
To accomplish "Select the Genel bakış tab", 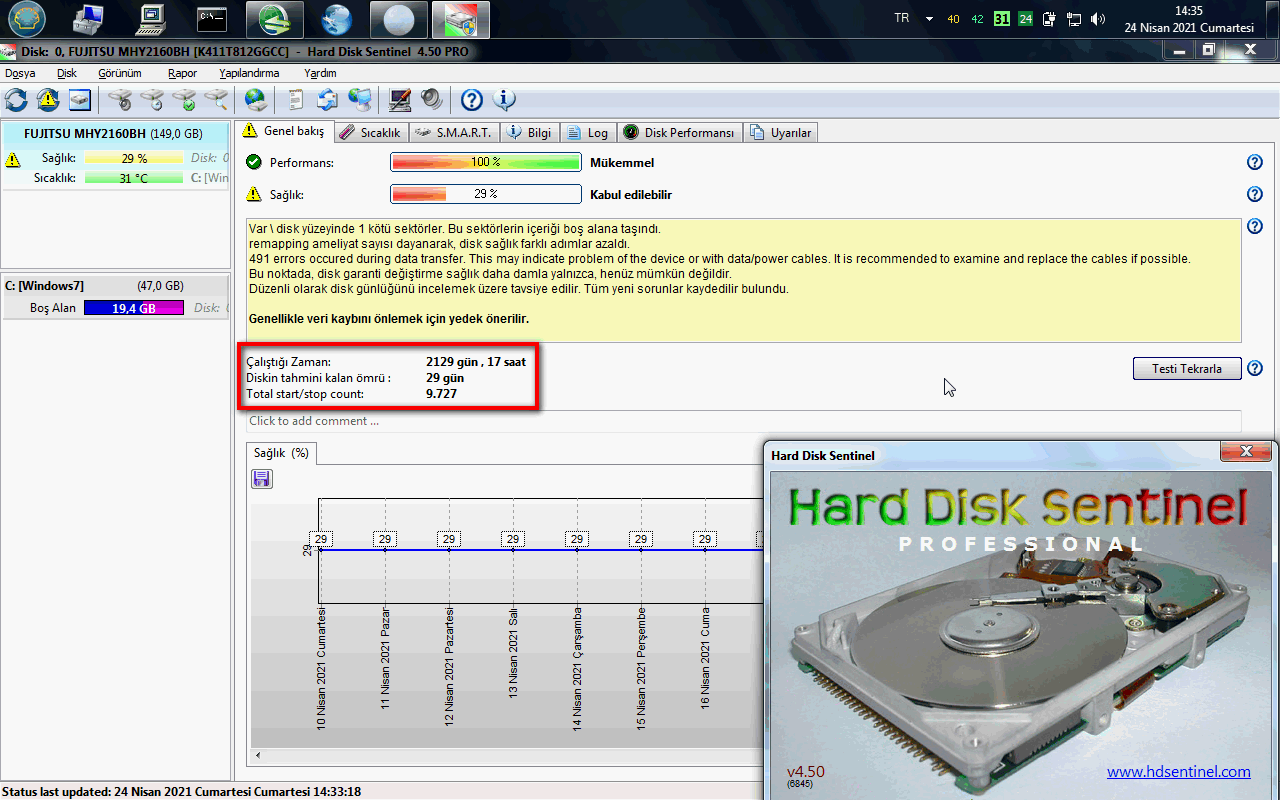I will (284, 131).
